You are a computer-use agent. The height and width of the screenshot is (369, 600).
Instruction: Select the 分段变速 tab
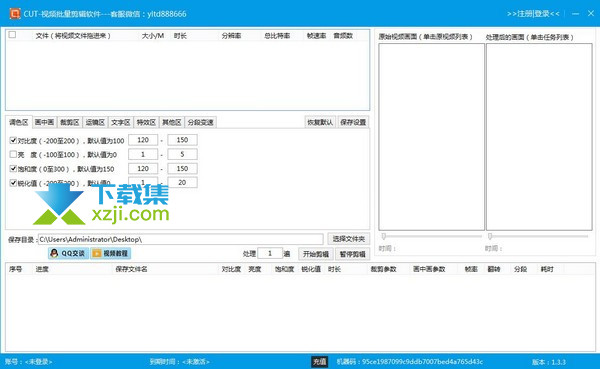(x=201, y=122)
